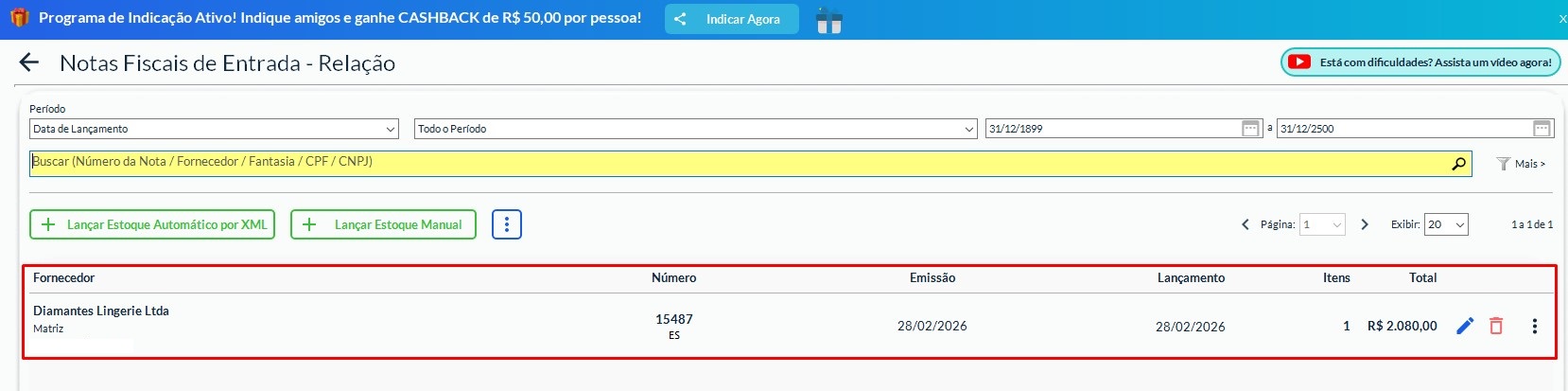Viewport: 1568px width, 391px height.
Task: Open the video tutorial help link
Action: 1420,62
